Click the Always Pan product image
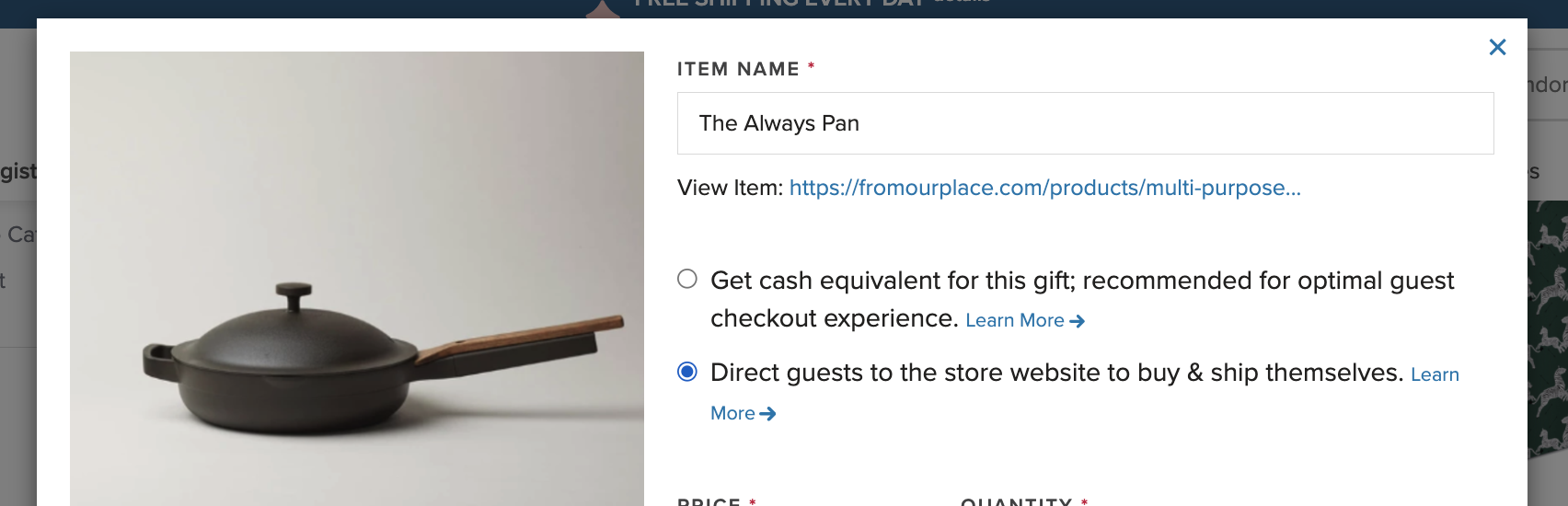 [x=357, y=279]
